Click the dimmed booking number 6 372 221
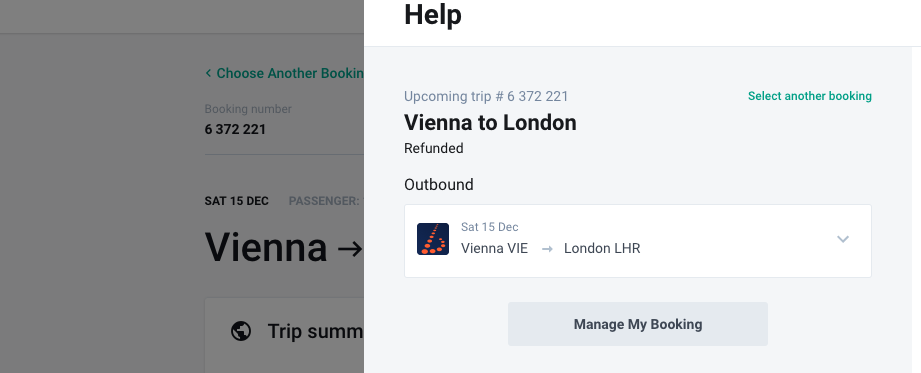Screen dimensions: 921x373 click(x=235, y=129)
